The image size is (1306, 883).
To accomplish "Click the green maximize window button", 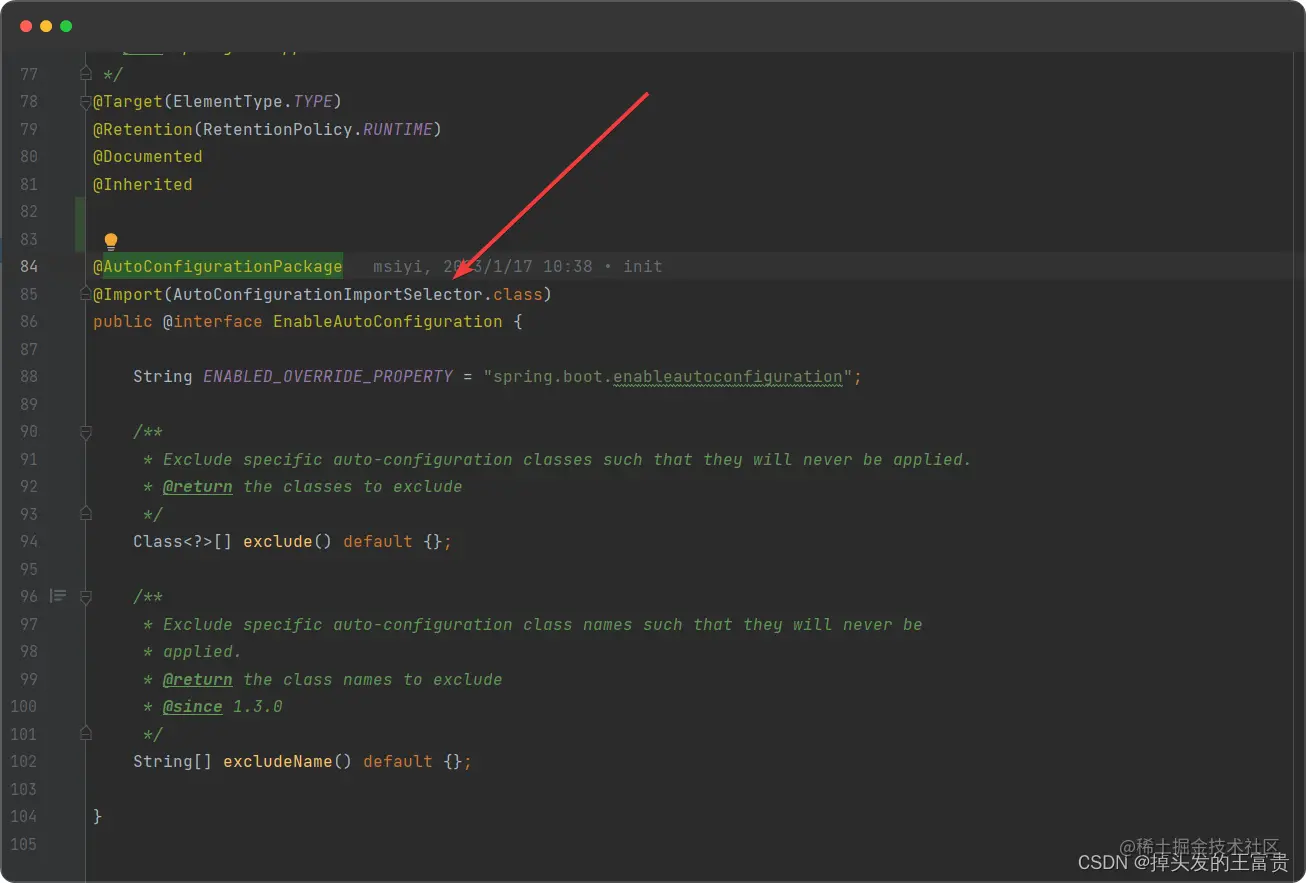I will click(x=66, y=26).
